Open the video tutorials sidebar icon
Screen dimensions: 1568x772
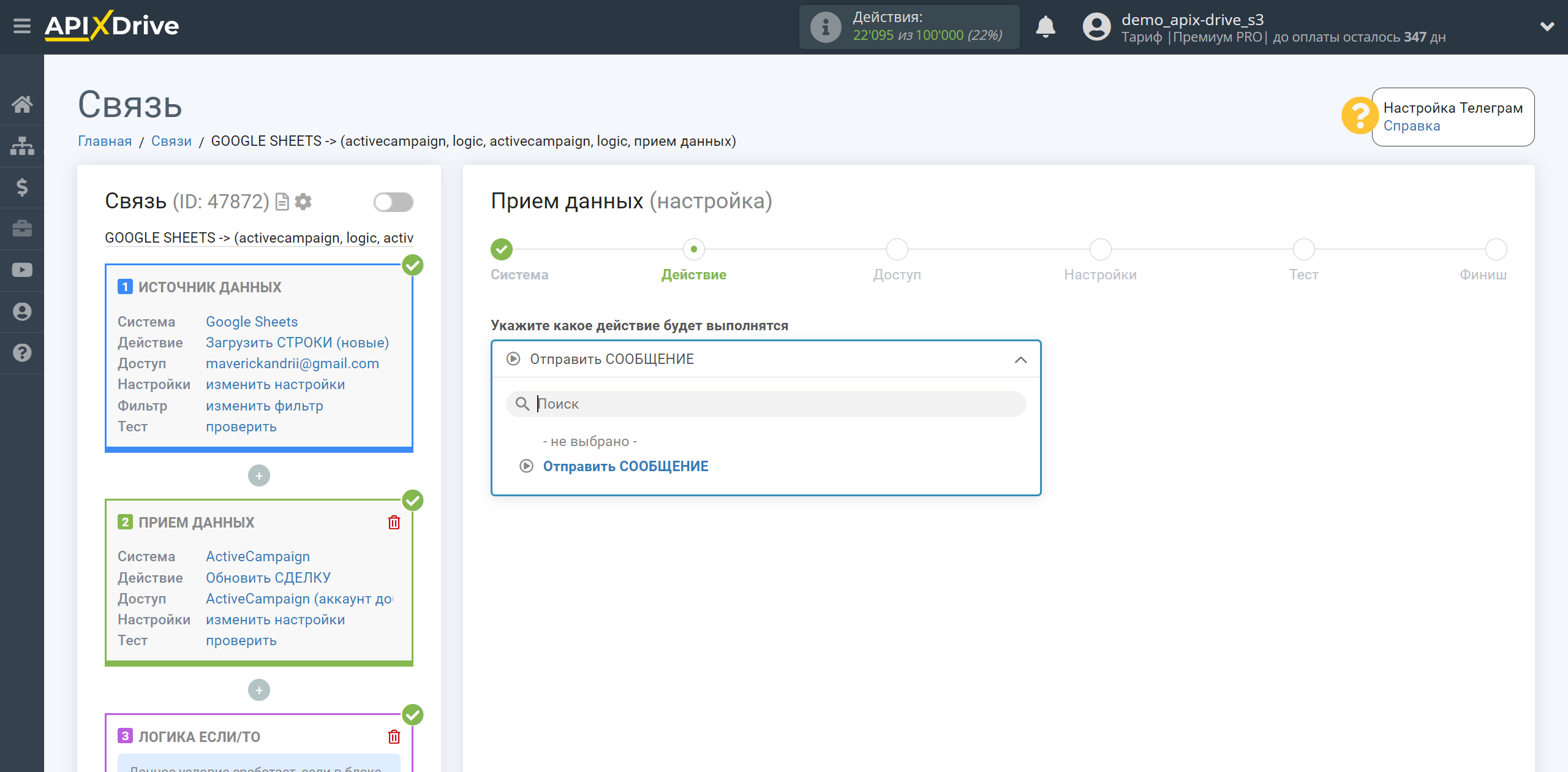click(x=22, y=270)
